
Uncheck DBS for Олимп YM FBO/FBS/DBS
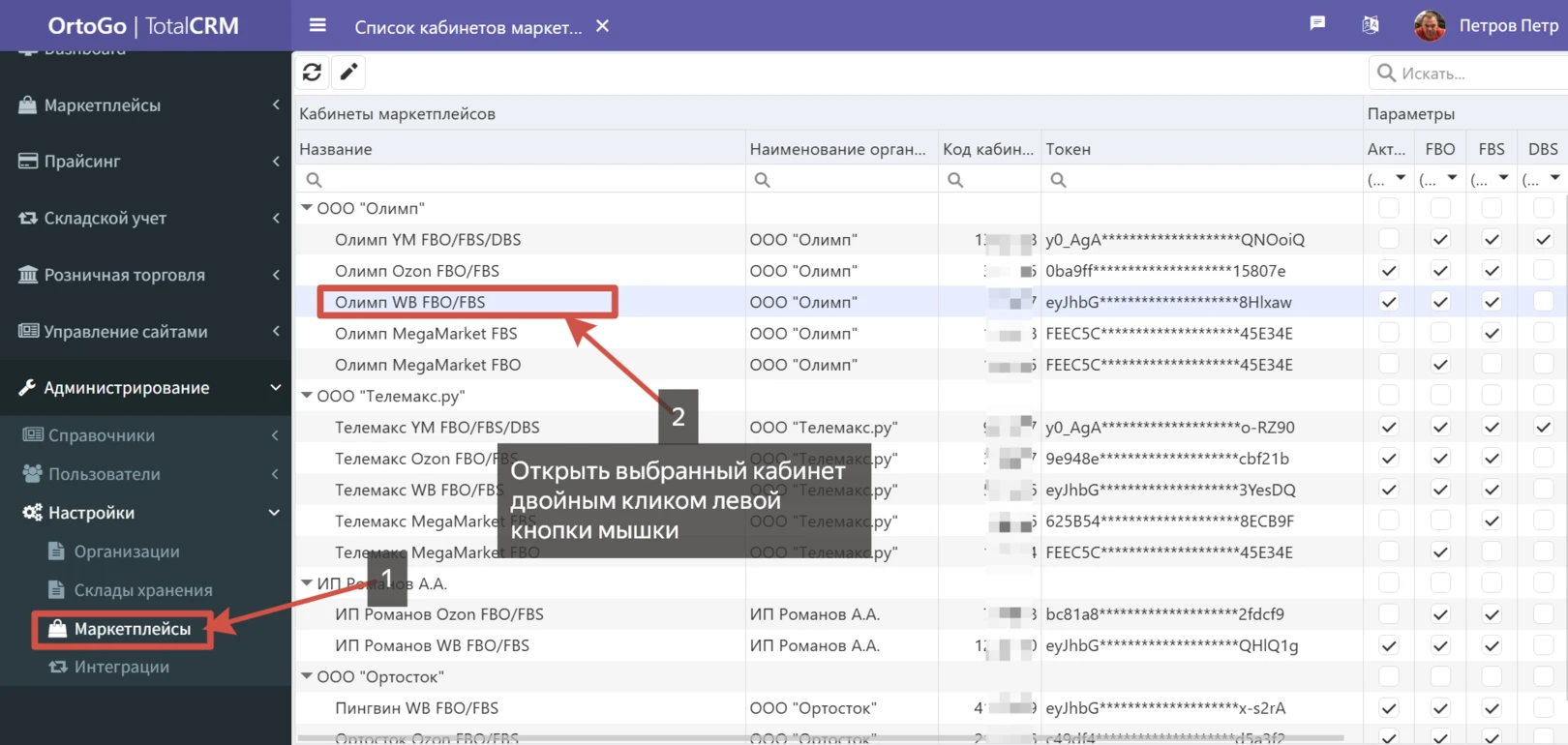coord(1543,239)
